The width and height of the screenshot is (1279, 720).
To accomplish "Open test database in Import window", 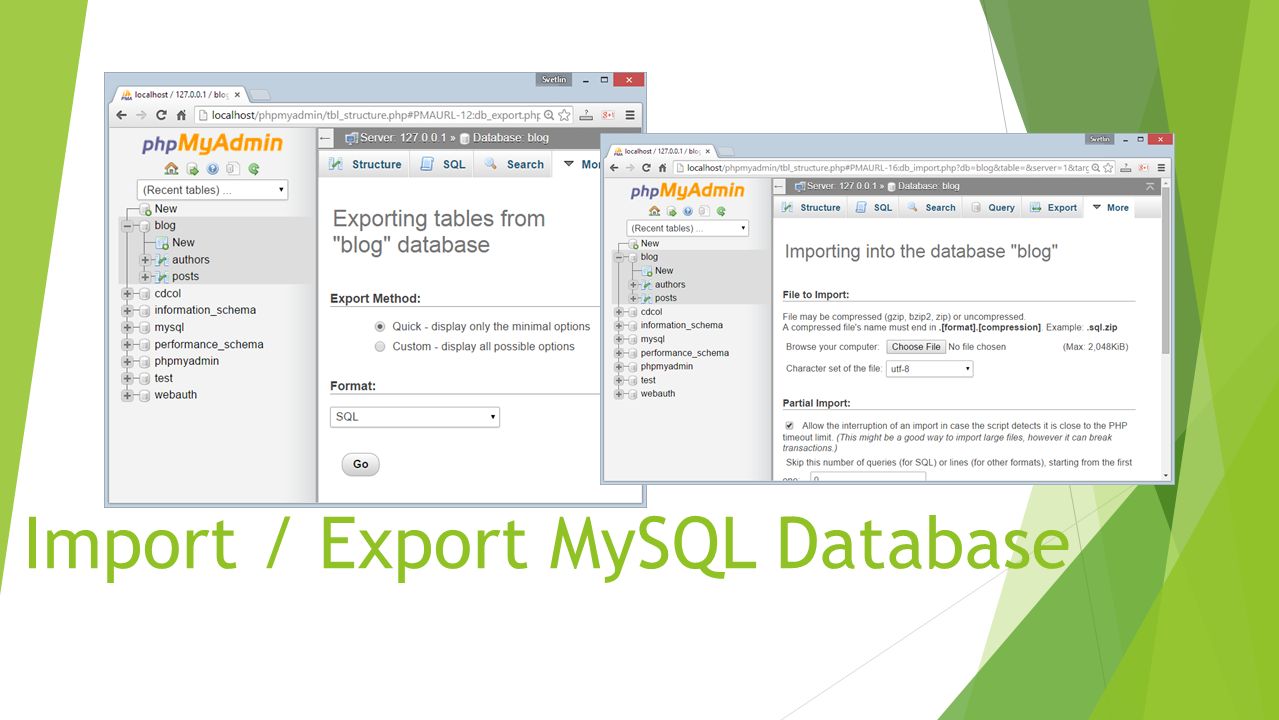I will [648, 380].
